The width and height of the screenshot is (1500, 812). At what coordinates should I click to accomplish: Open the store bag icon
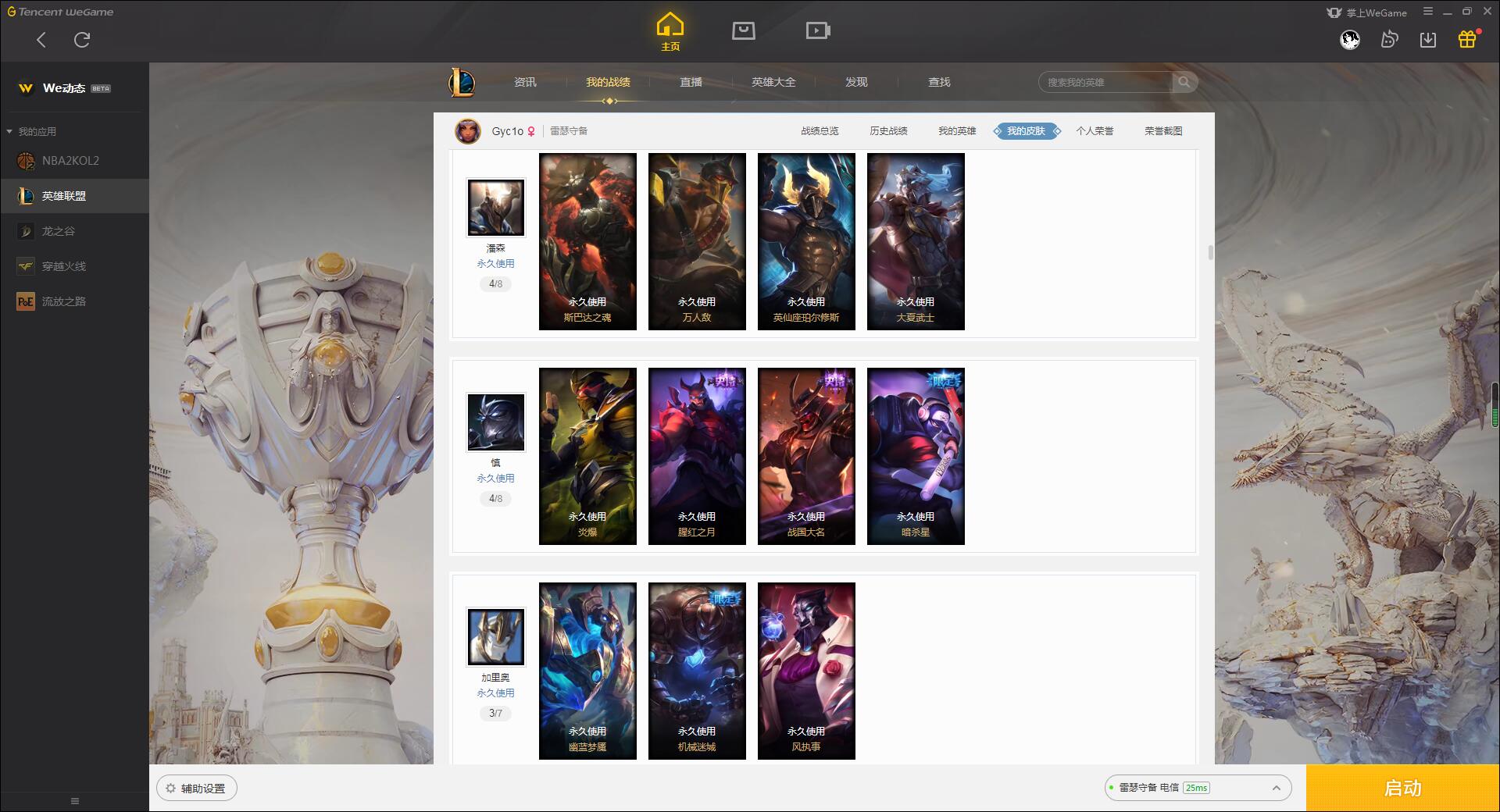[744, 30]
